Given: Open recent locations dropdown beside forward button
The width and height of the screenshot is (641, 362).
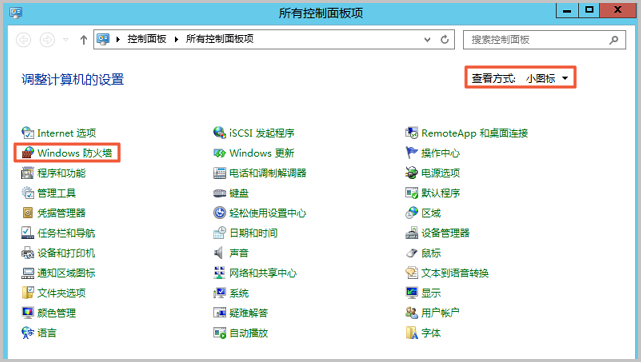Looking at the screenshot, I should tap(66, 40).
